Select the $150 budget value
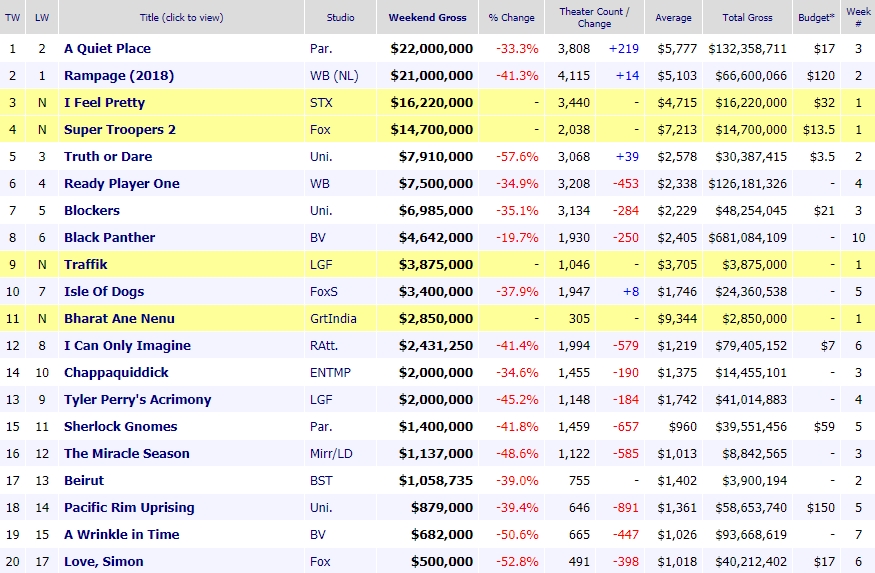Image resolution: width=875 pixels, height=573 pixels. click(821, 507)
